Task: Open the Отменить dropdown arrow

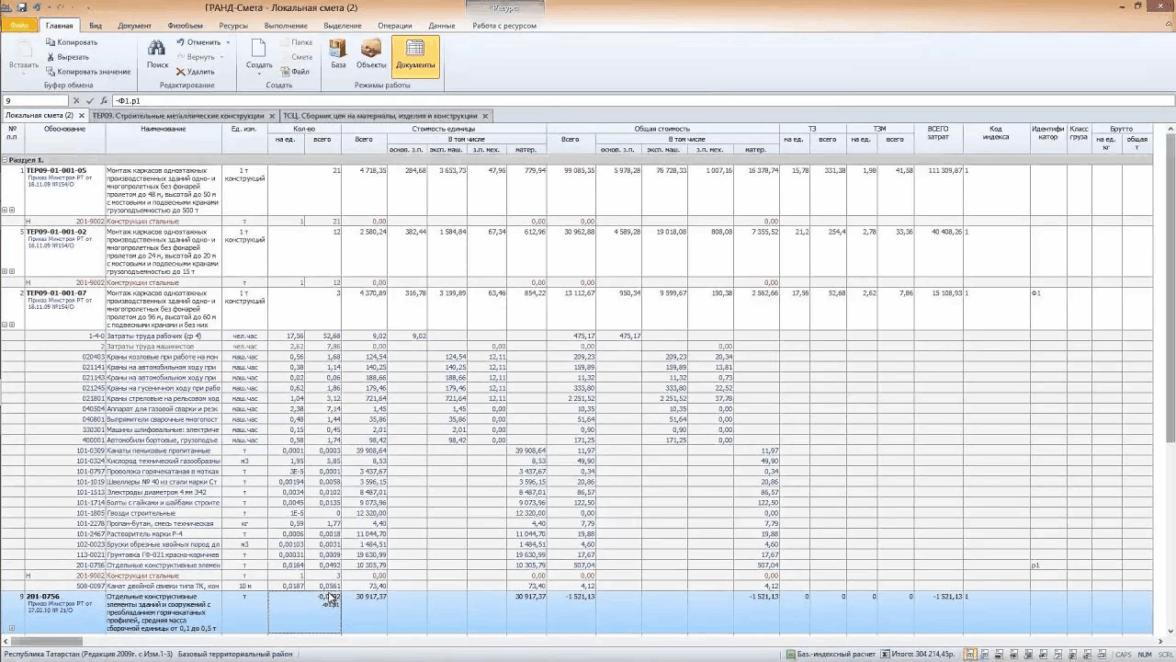Action: coord(228,43)
